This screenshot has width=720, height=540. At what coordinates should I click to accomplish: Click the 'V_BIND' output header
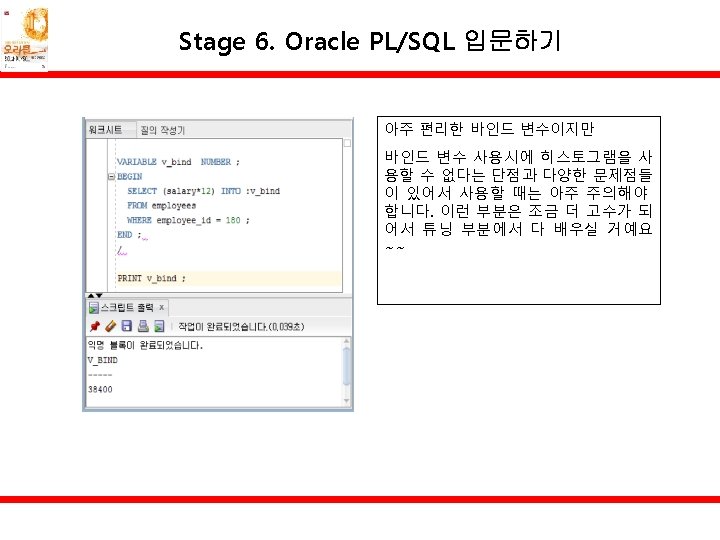click(x=103, y=360)
